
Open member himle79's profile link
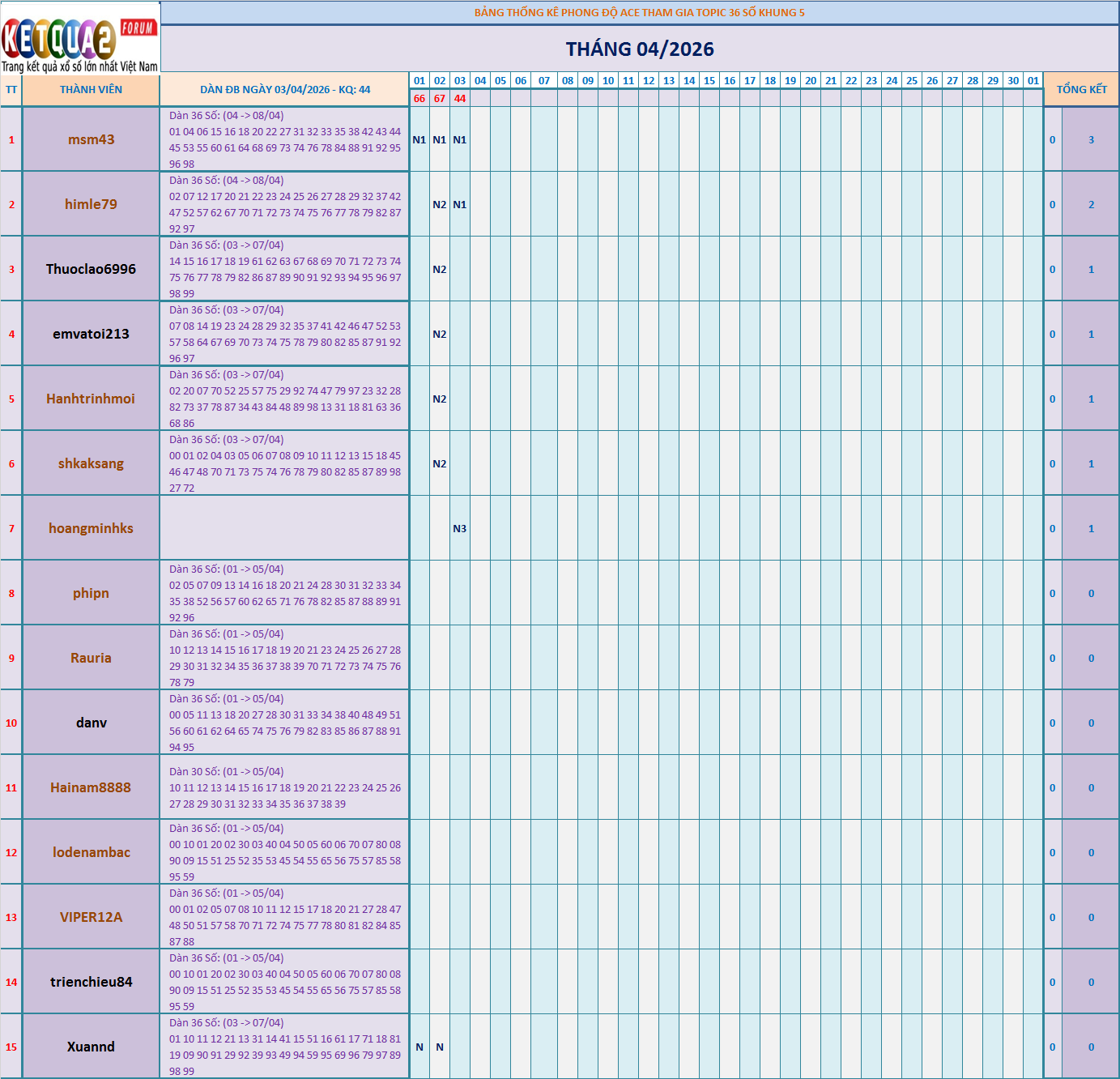point(89,204)
